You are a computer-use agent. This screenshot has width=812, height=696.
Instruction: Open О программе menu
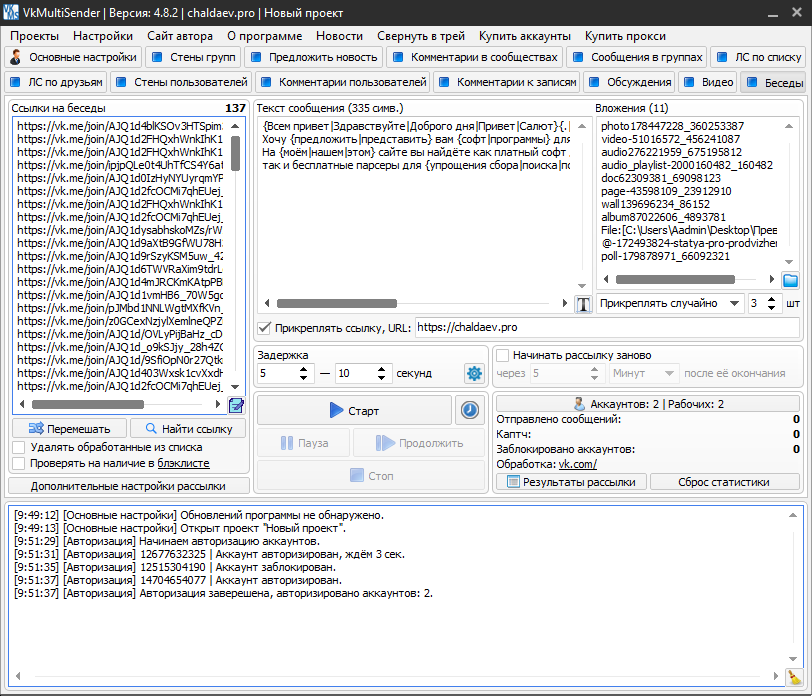coord(265,36)
